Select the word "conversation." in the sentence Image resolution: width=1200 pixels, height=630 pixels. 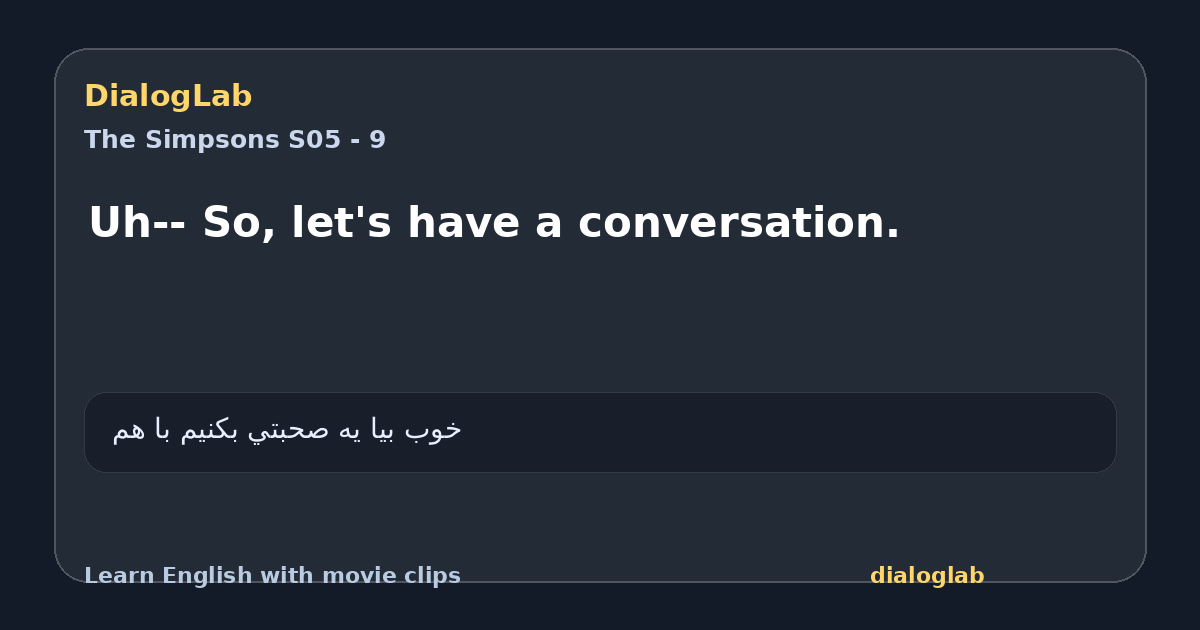[739, 223]
